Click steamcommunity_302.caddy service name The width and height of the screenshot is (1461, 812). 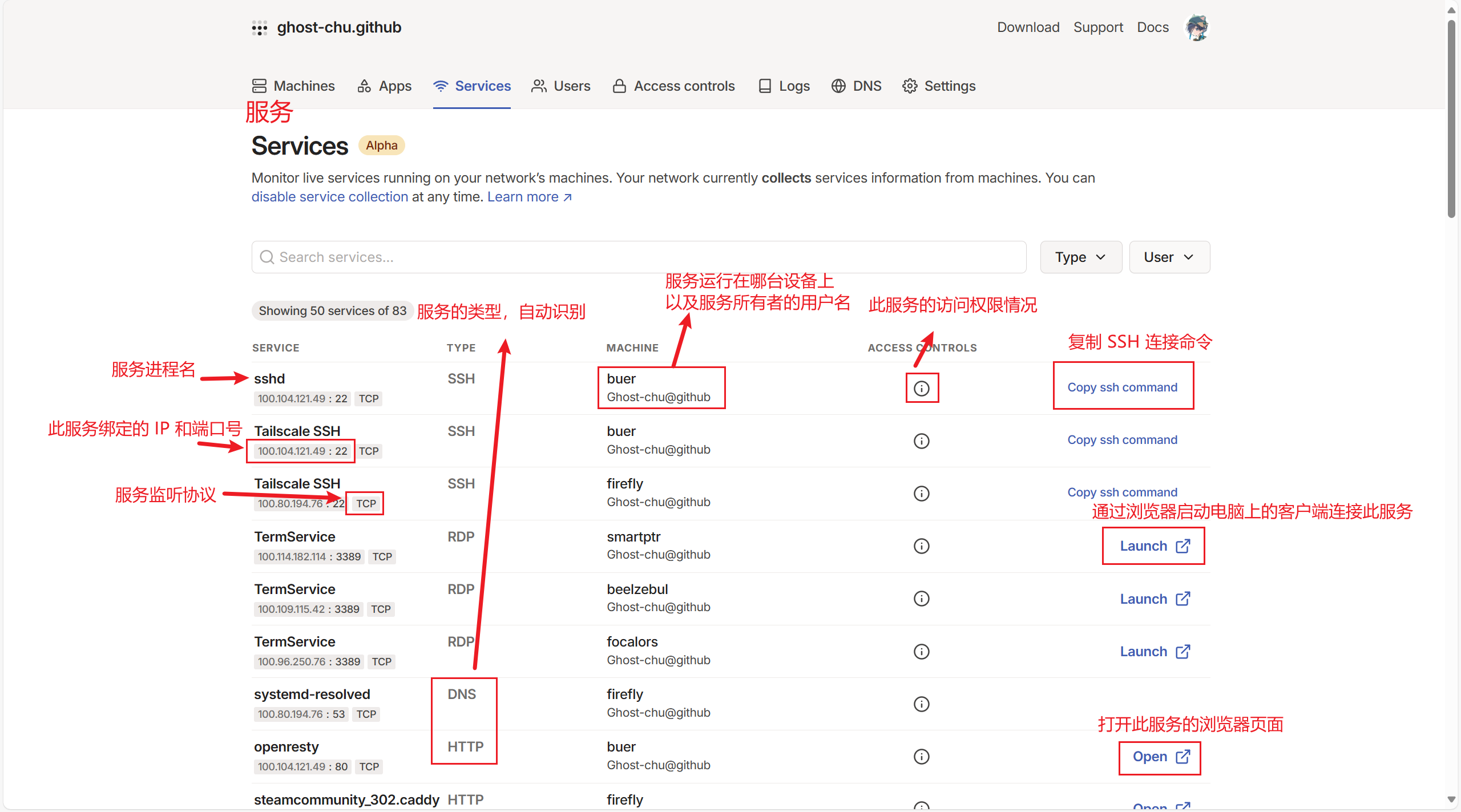(x=346, y=800)
